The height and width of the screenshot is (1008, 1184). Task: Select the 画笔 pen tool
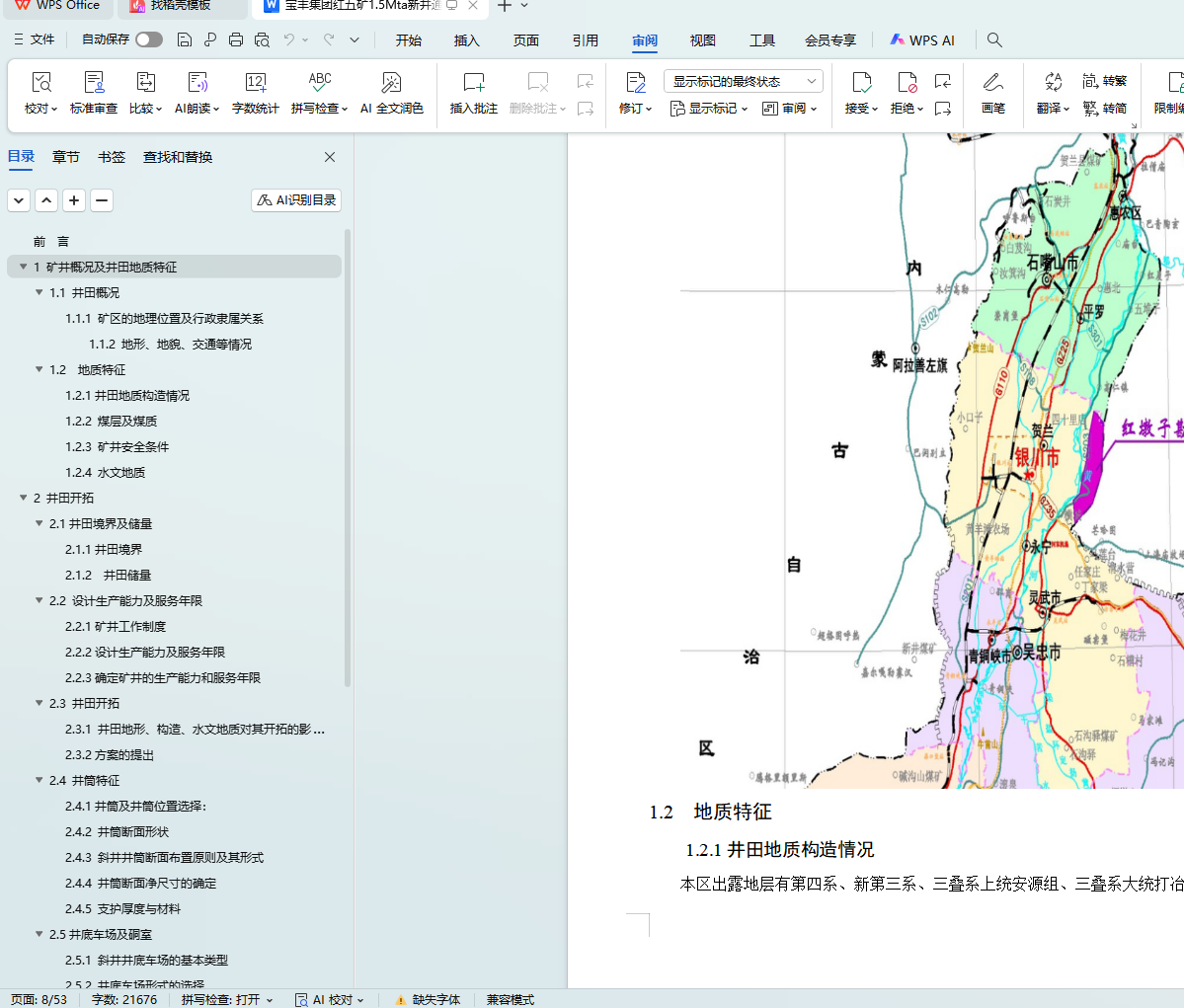[992, 83]
